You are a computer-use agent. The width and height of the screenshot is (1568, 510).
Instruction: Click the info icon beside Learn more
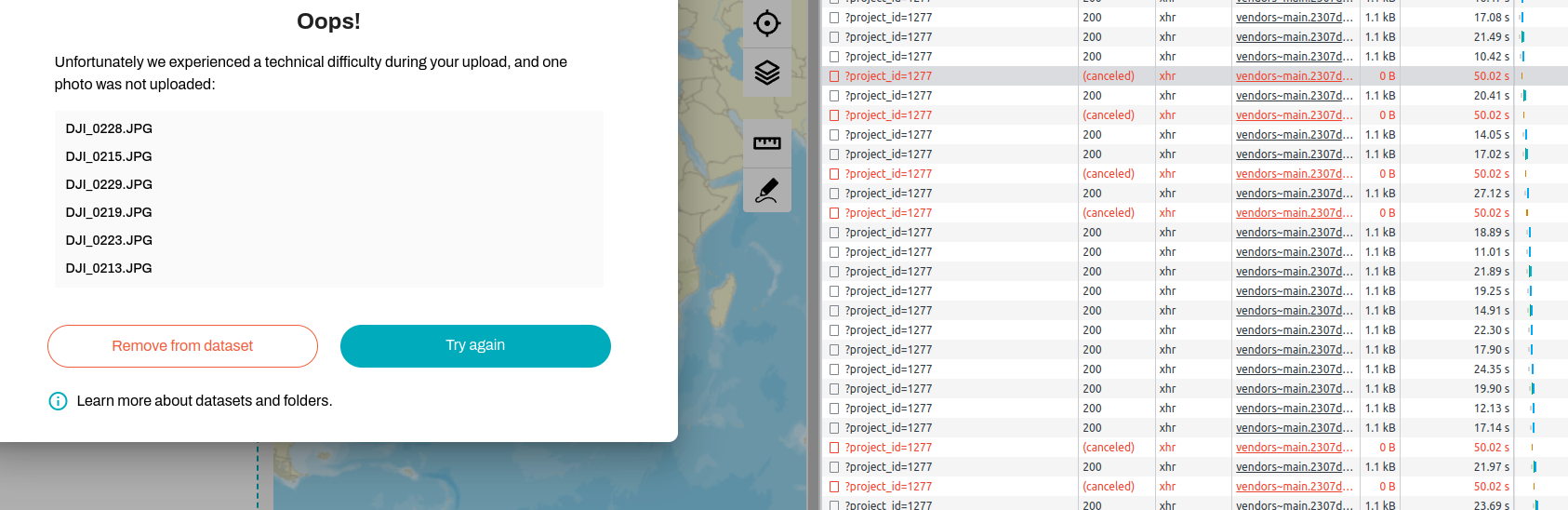58,401
